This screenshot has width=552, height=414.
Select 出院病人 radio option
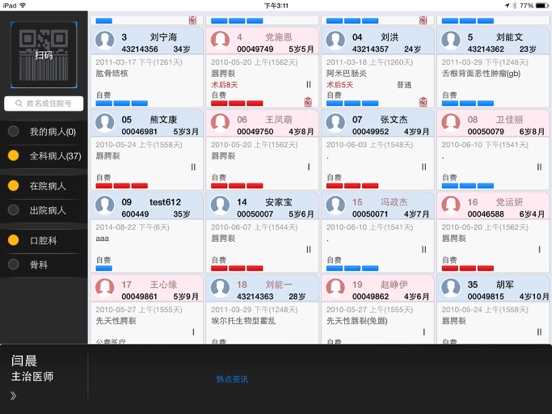(x=13, y=210)
